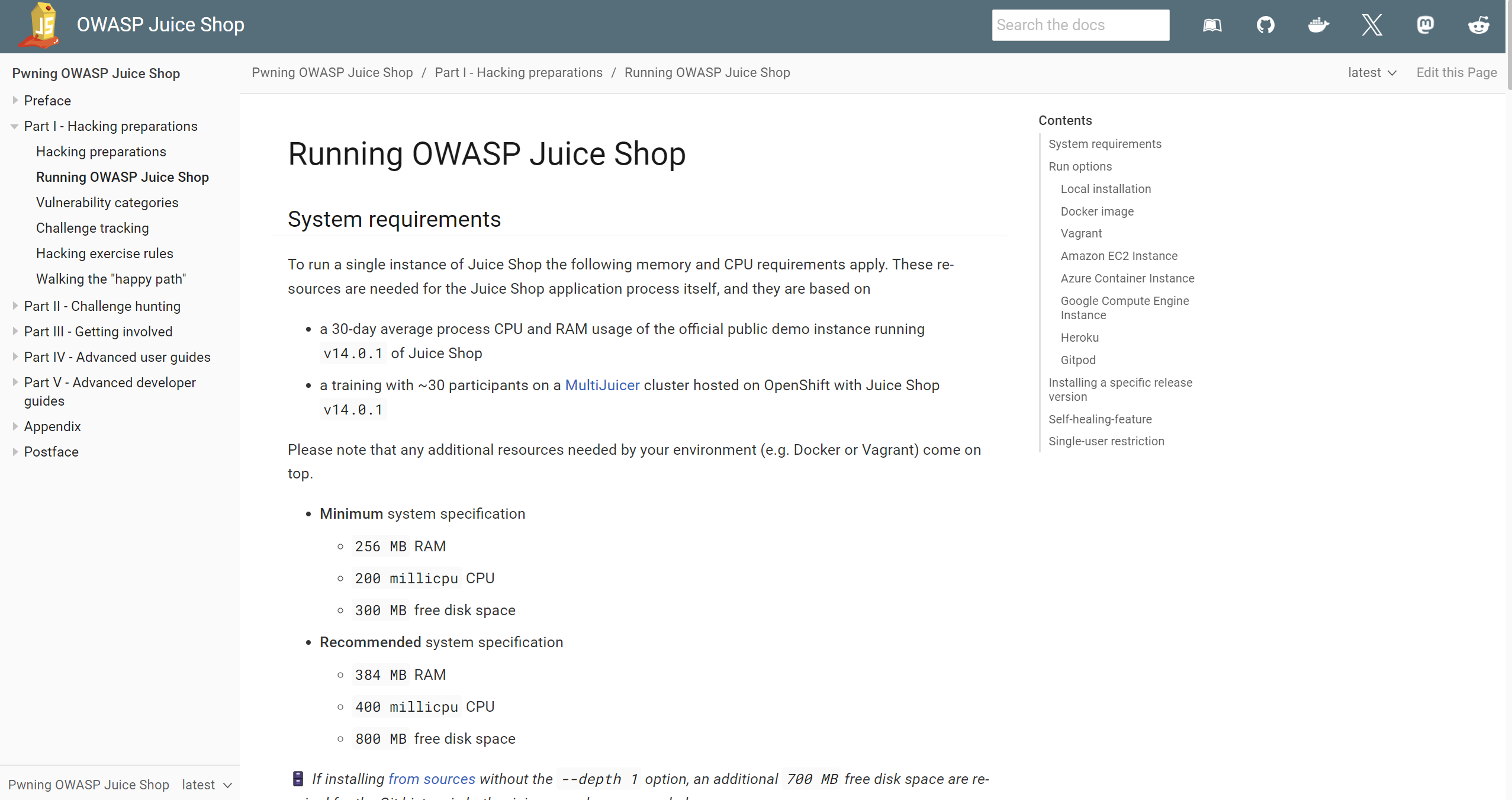Viewport: 1512px width, 800px height.
Task: Open the Mastodon icon in header
Action: point(1425,25)
